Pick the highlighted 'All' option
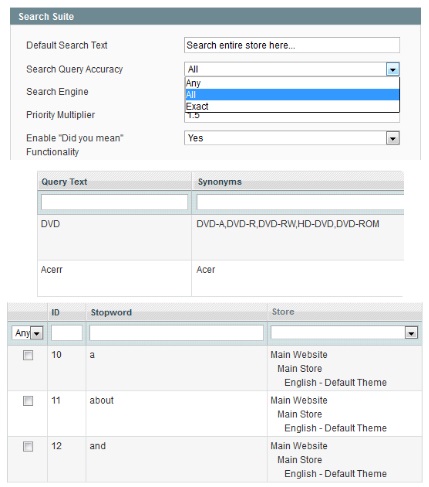This screenshot has width=429, height=487. 292,95
